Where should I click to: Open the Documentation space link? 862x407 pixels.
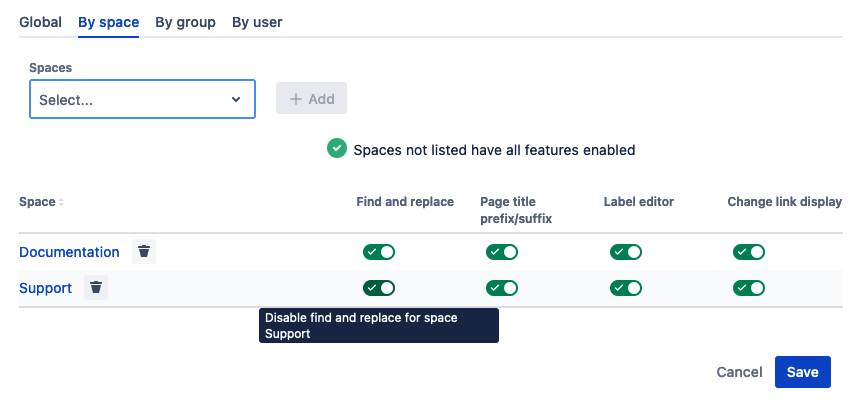point(69,252)
